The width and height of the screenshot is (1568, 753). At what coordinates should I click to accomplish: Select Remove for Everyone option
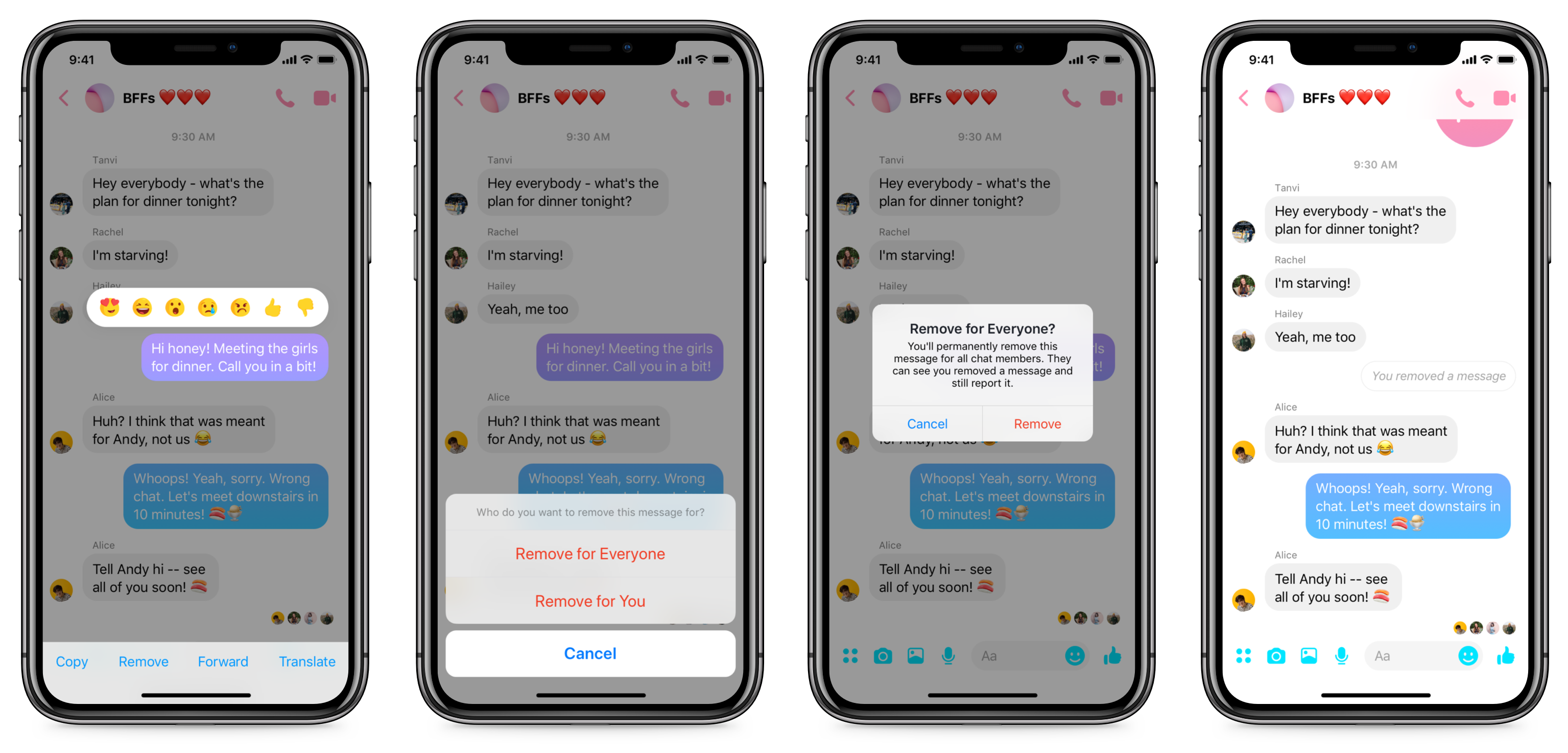(589, 553)
